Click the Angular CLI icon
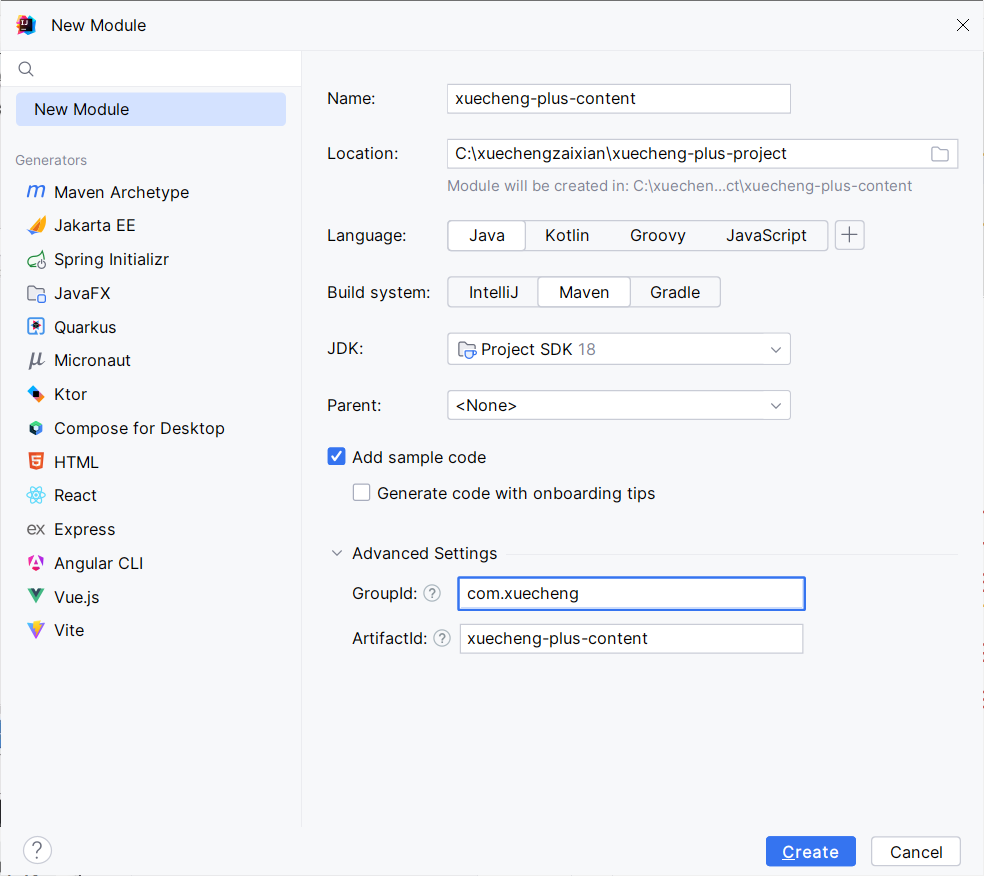 [36, 563]
